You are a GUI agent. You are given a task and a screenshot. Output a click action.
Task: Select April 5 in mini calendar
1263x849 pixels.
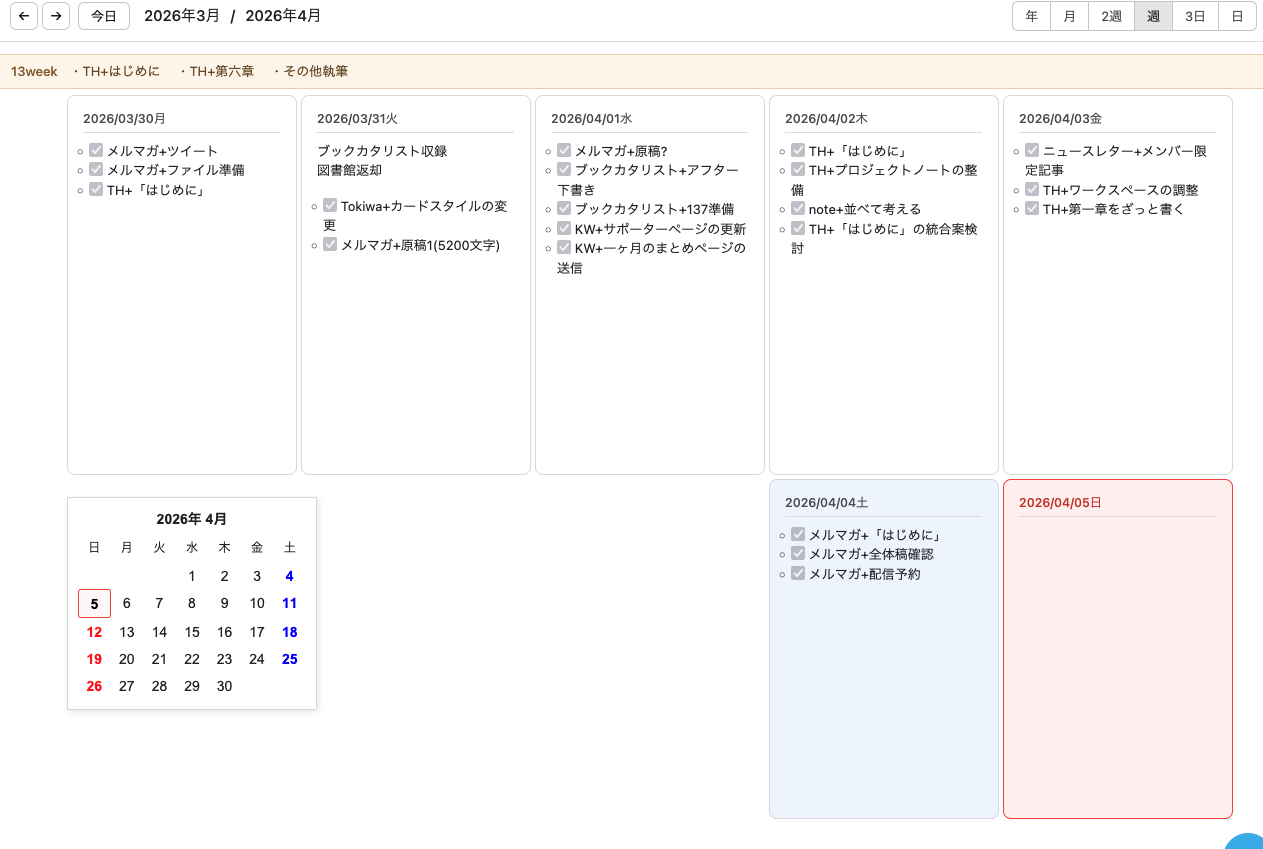(94, 603)
